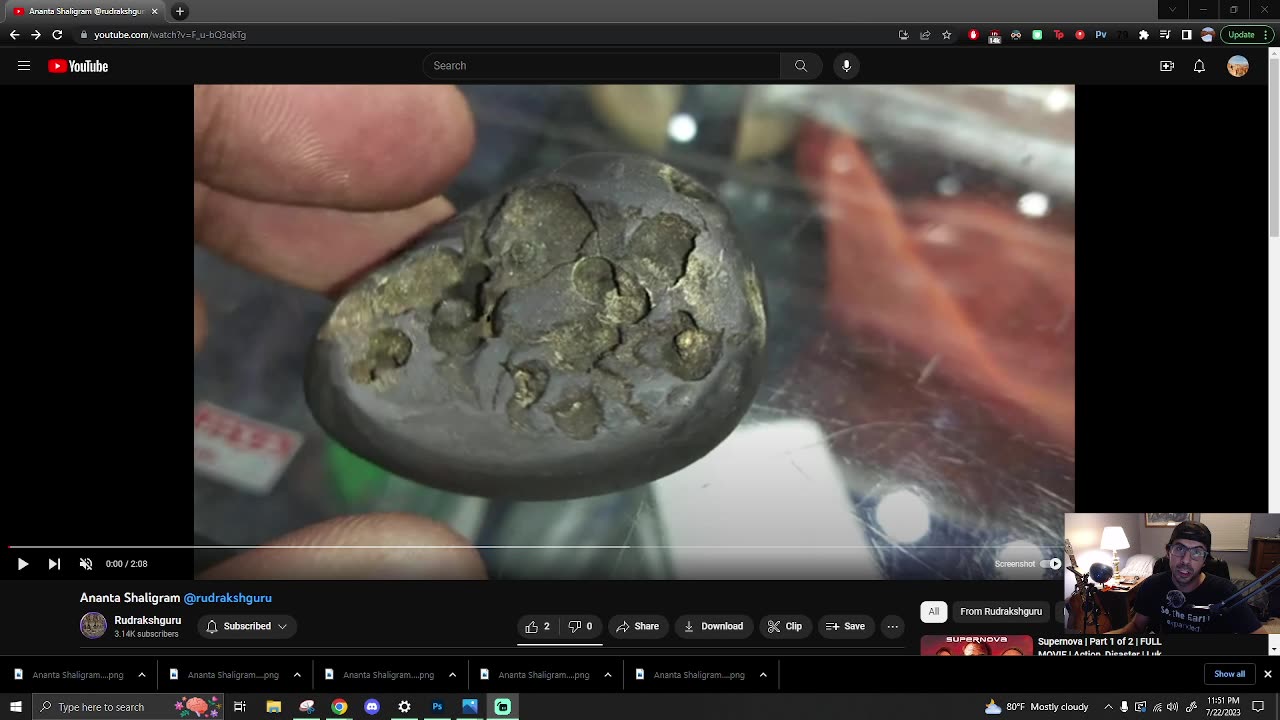Open the system volume control
The height and width of the screenshot is (720, 1280).
tap(1173, 707)
